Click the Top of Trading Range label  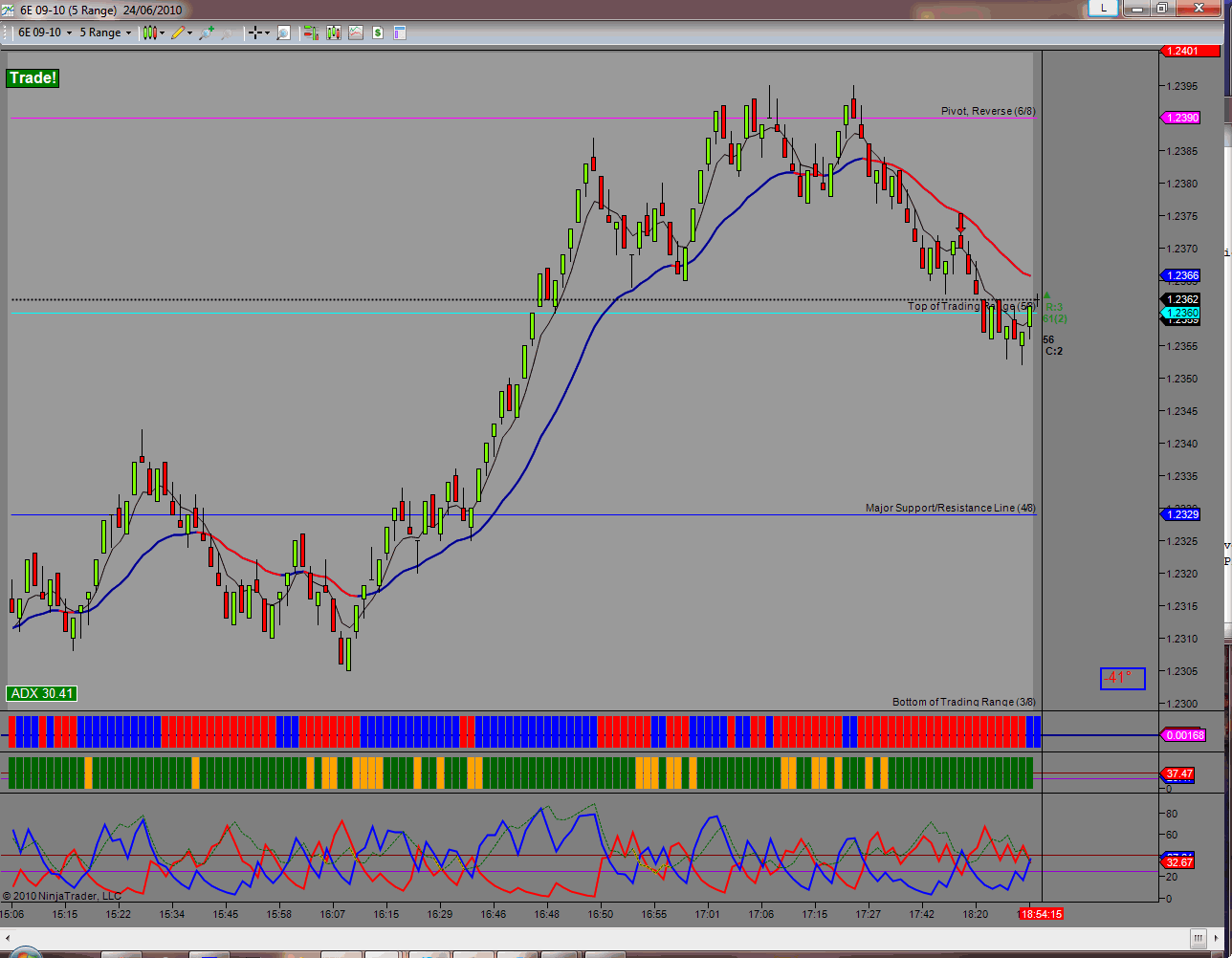[x=972, y=306]
